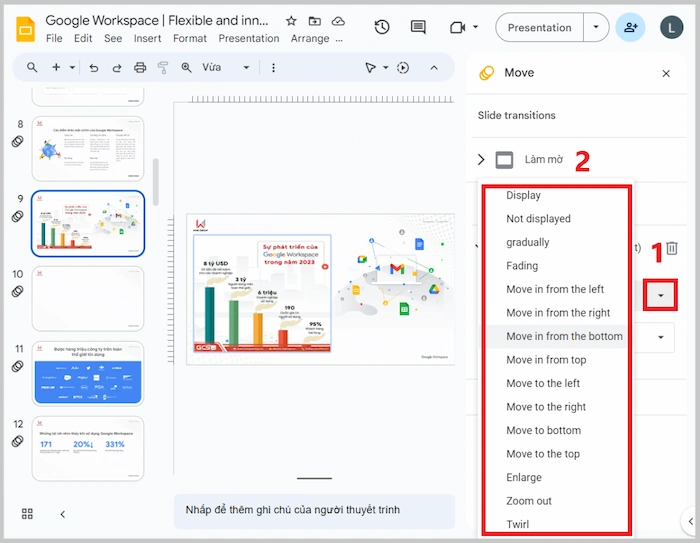The image size is (700, 543).
Task: Click the motion play circle icon
Action: click(403, 68)
